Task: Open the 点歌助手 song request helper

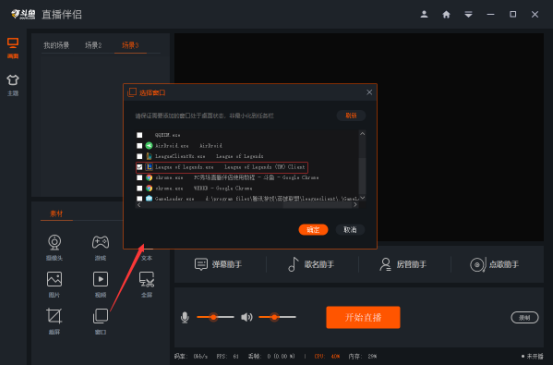Action: [494, 264]
